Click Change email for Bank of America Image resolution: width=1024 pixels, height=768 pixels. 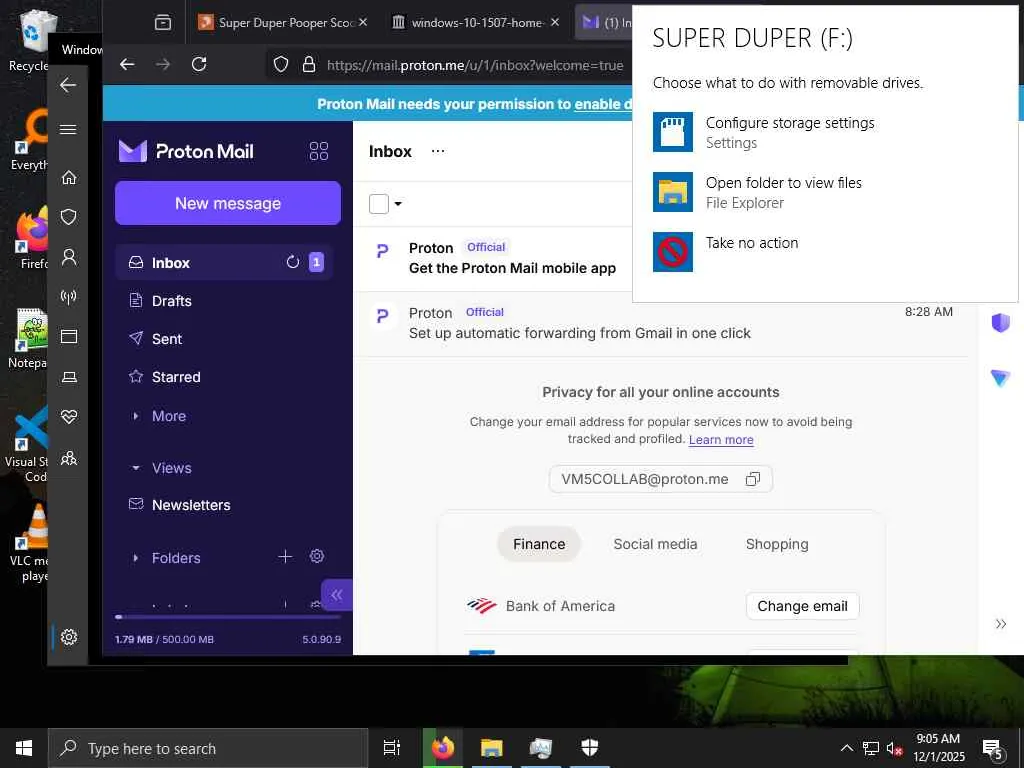coord(802,606)
